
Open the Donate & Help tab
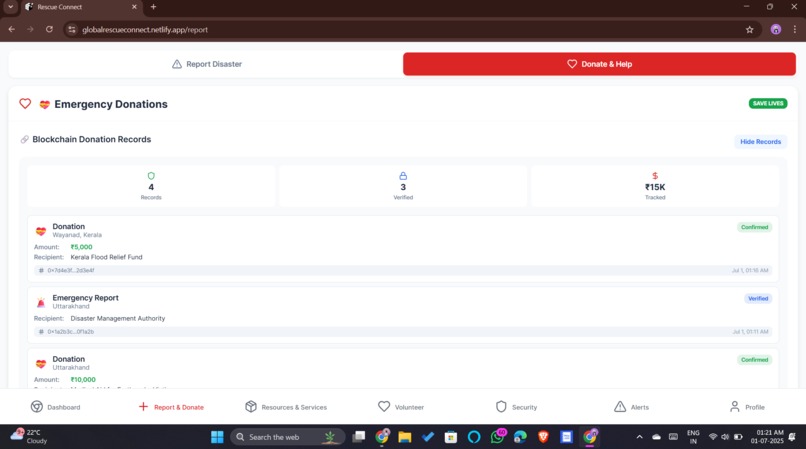pyautogui.click(x=599, y=64)
